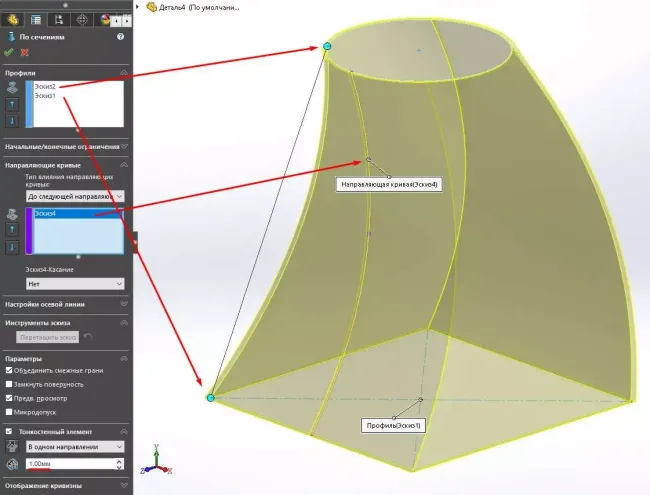This screenshot has height=495, width=650.
Task: Expand Настройки осевой линии section
Action: (x=124, y=304)
